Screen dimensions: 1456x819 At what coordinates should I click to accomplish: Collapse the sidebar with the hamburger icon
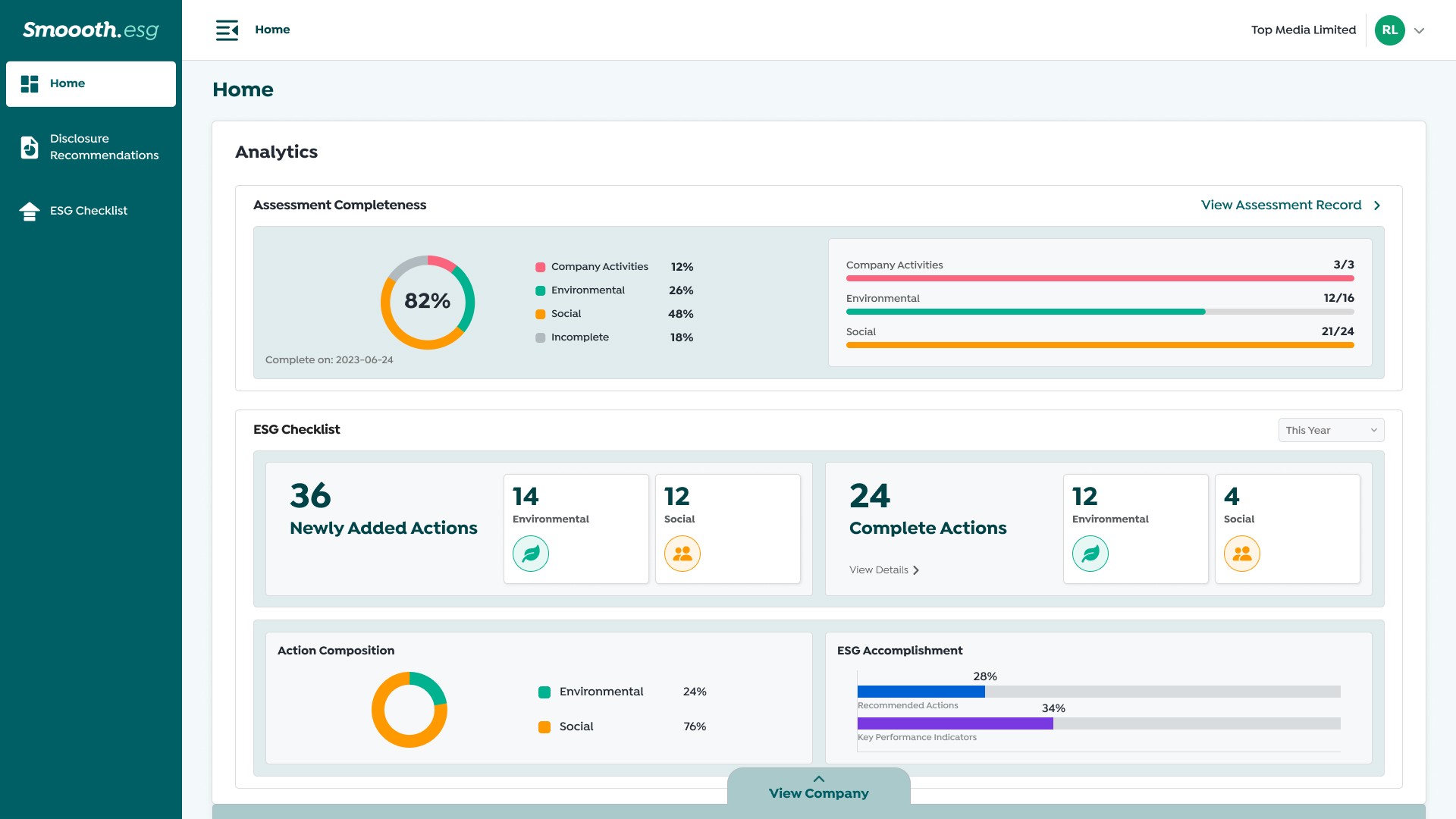pos(227,30)
